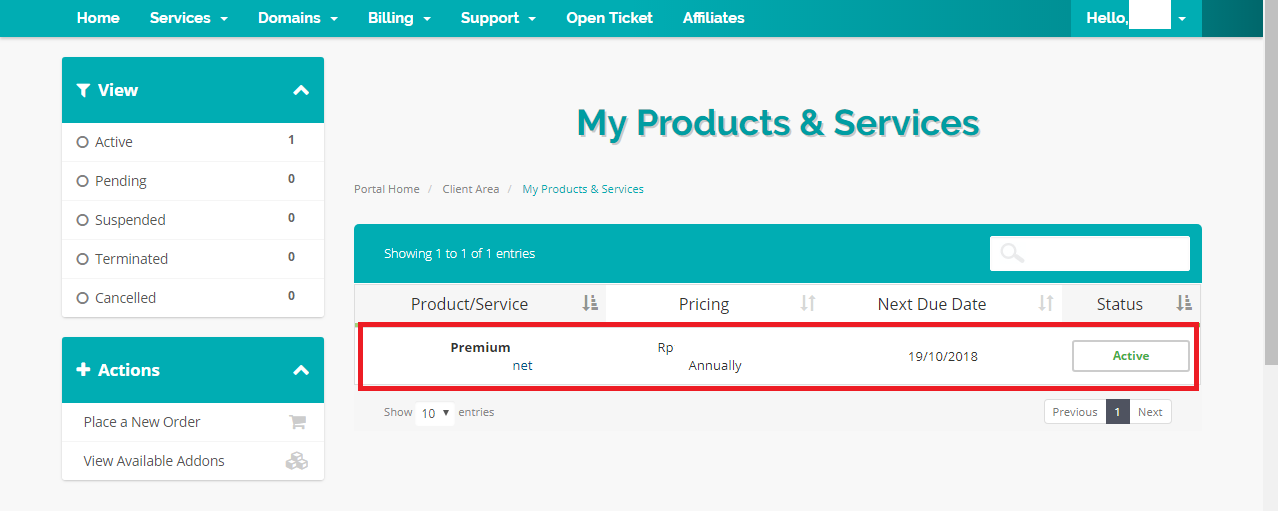Collapse the Actions panel using chevron
Viewport: 1278px width, 511px height.
click(301, 370)
